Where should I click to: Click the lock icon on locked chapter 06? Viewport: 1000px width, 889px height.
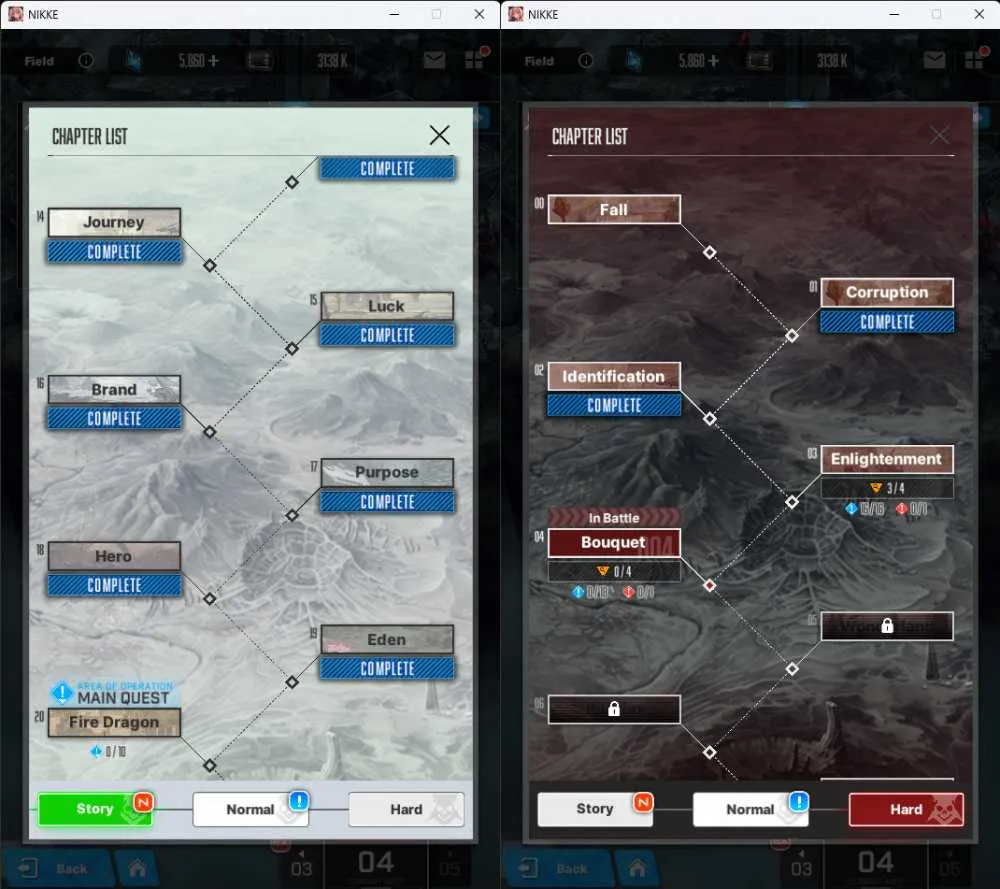click(614, 709)
